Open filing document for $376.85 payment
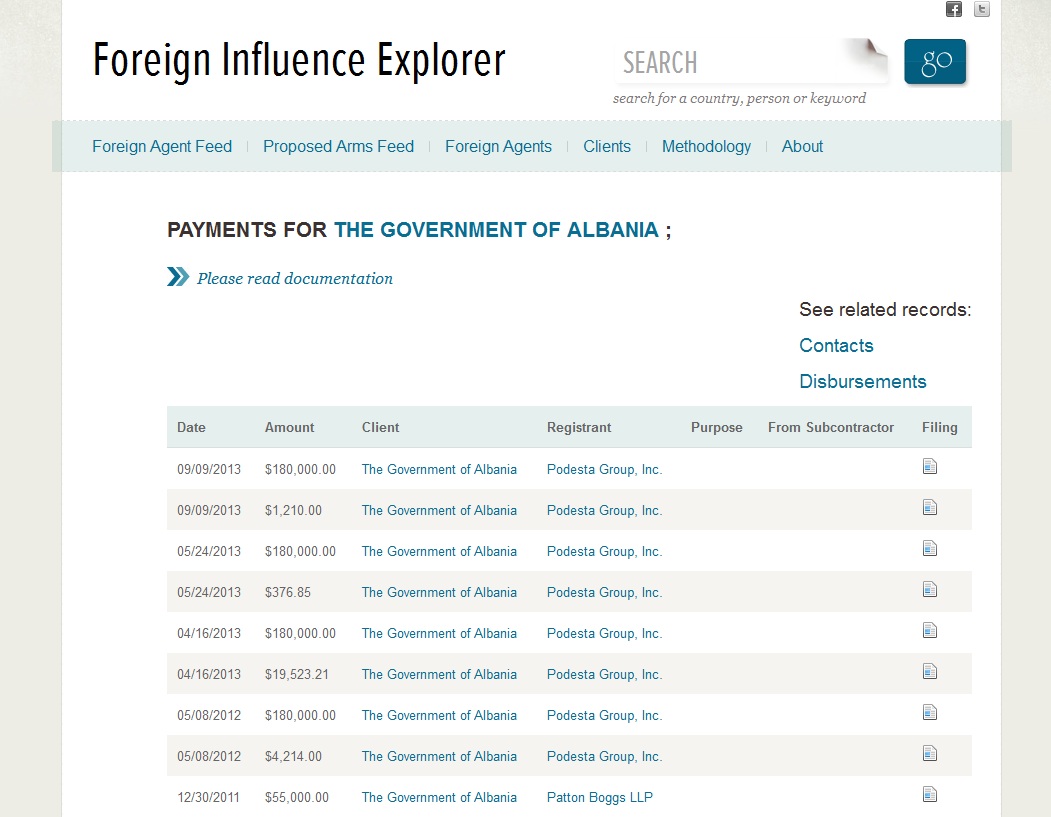 [x=930, y=590]
